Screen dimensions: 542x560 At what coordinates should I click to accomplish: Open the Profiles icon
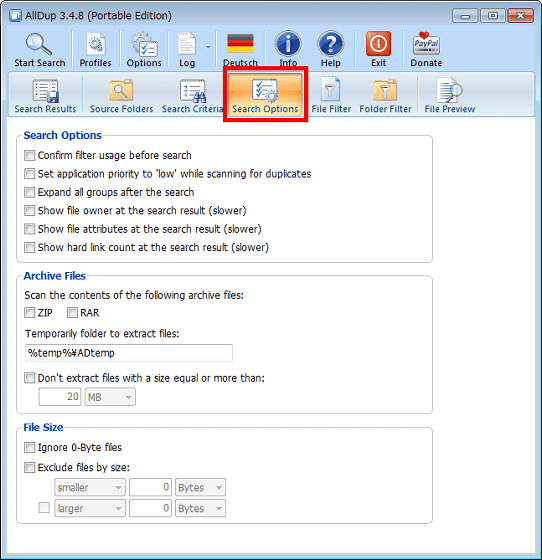(95, 44)
